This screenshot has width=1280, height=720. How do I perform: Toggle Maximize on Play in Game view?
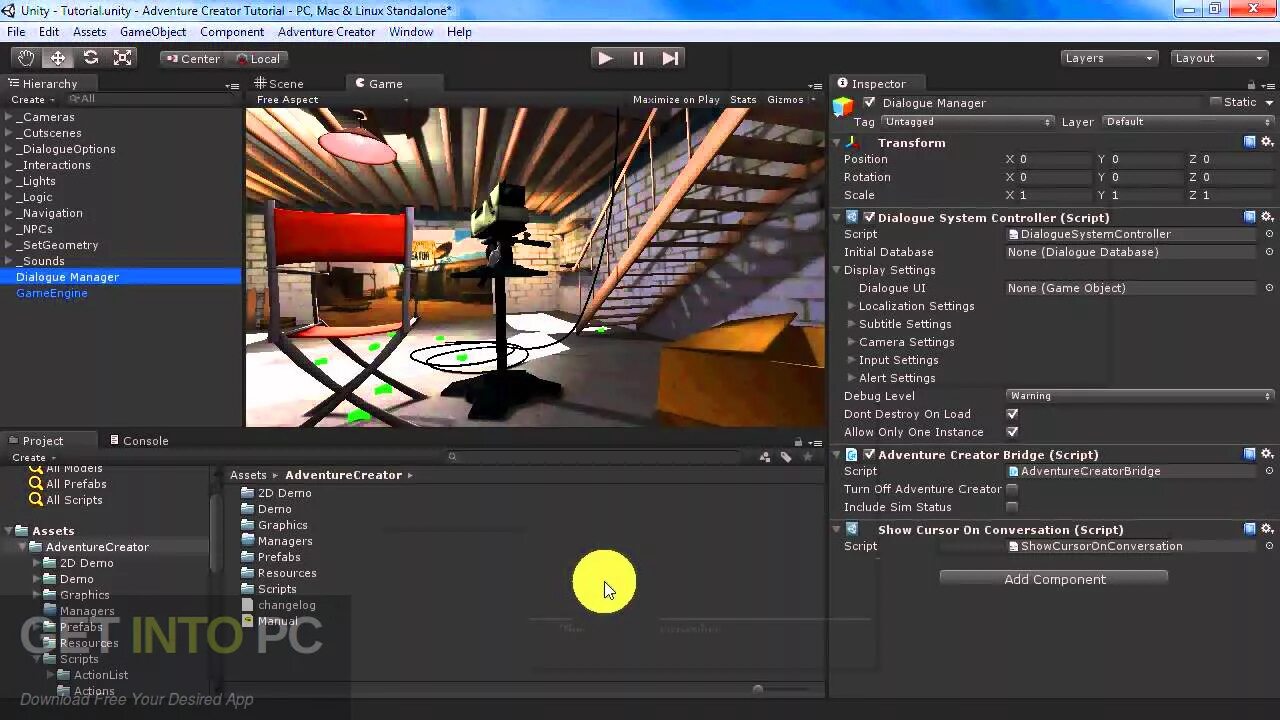(x=676, y=100)
